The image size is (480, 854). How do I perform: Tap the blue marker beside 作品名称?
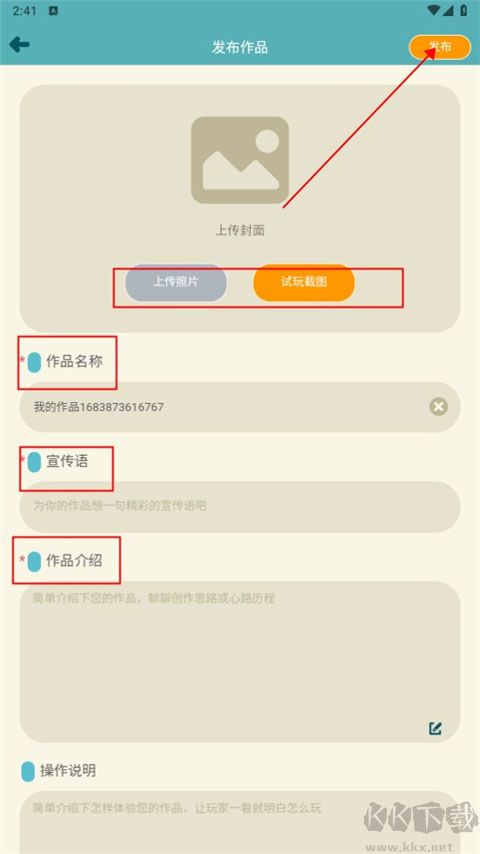pos(34,362)
